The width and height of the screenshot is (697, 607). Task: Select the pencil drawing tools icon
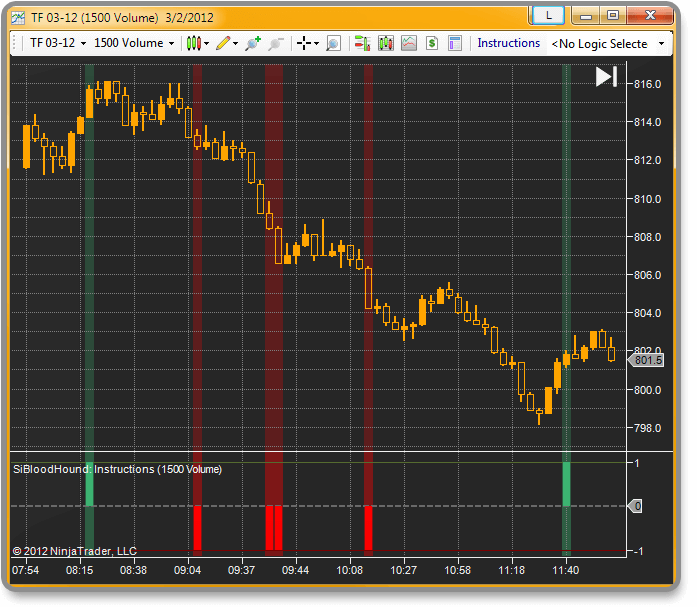(223, 43)
